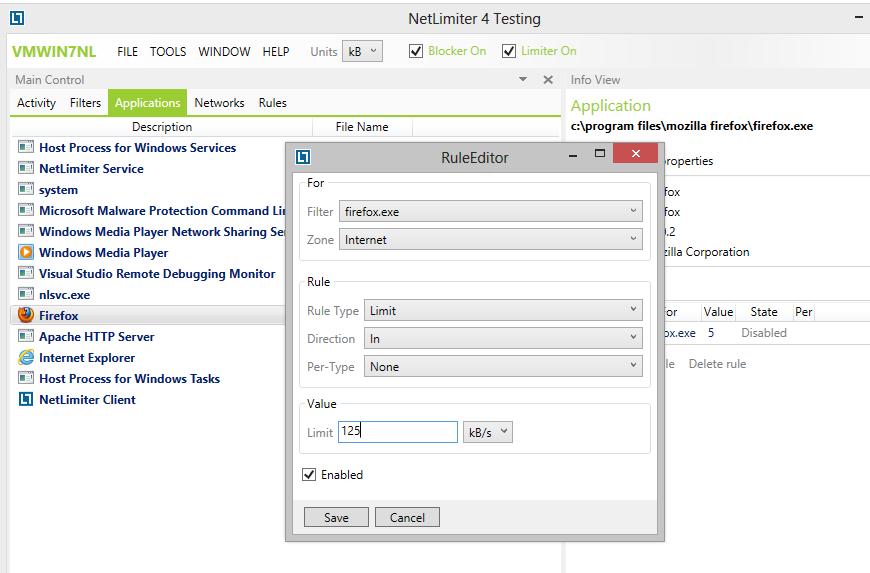870x573 pixels.
Task: Click the Windows Media Player orange icon
Action: tap(26, 252)
